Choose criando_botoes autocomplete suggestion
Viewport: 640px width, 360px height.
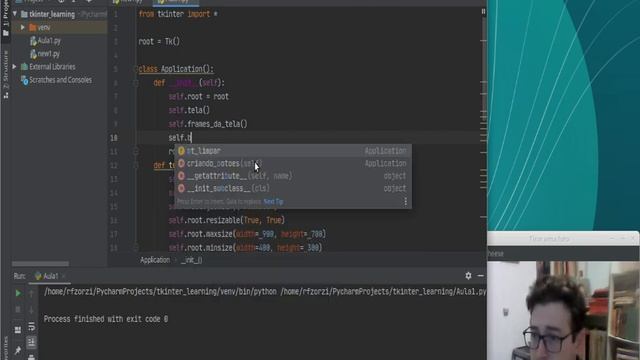[293, 164]
